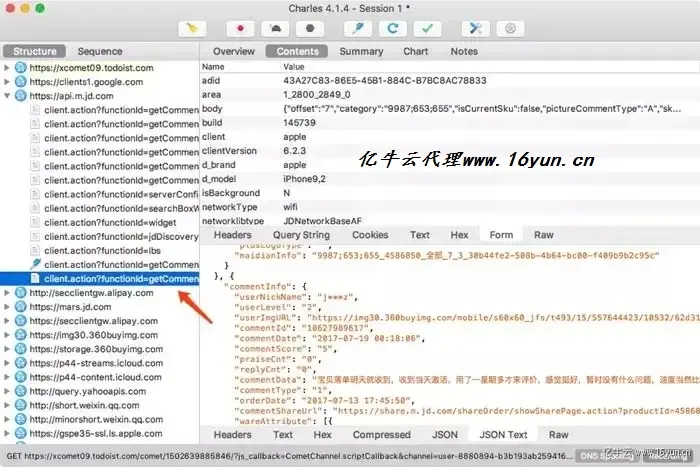Collapse the https://api.m.jd.com tree node
Viewport: 700px width, 467px height.
coord(7,96)
